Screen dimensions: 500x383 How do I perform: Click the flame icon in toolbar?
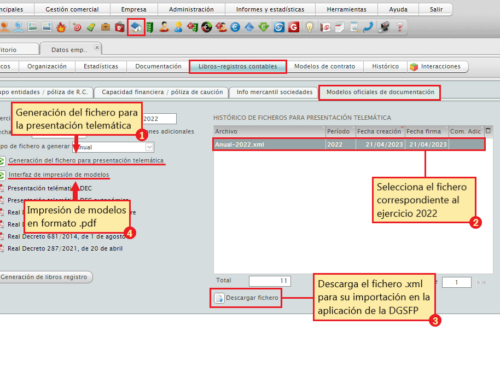click(61, 27)
